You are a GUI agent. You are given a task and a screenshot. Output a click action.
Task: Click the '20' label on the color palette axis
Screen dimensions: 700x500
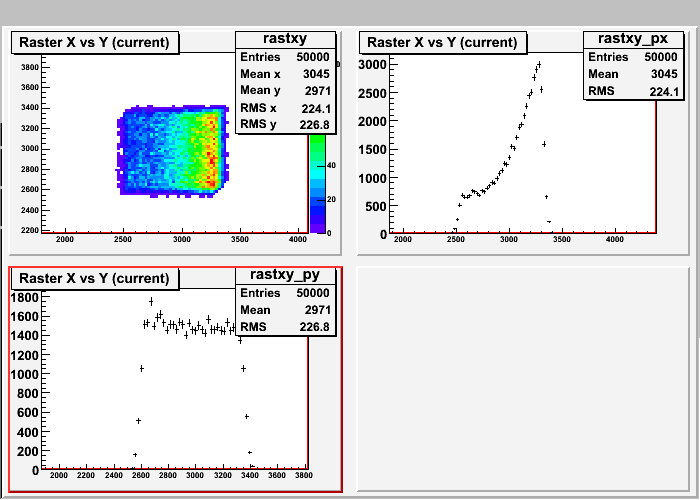pos(331,200)
